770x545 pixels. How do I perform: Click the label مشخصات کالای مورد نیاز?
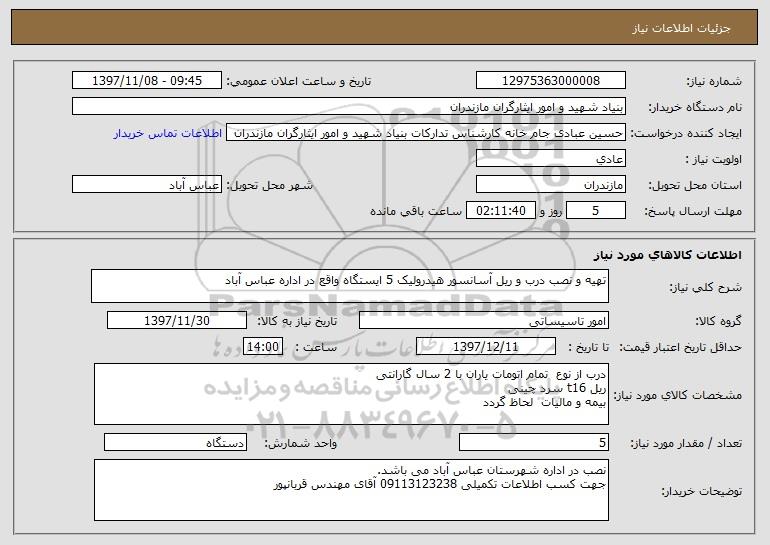click(678, 395)
